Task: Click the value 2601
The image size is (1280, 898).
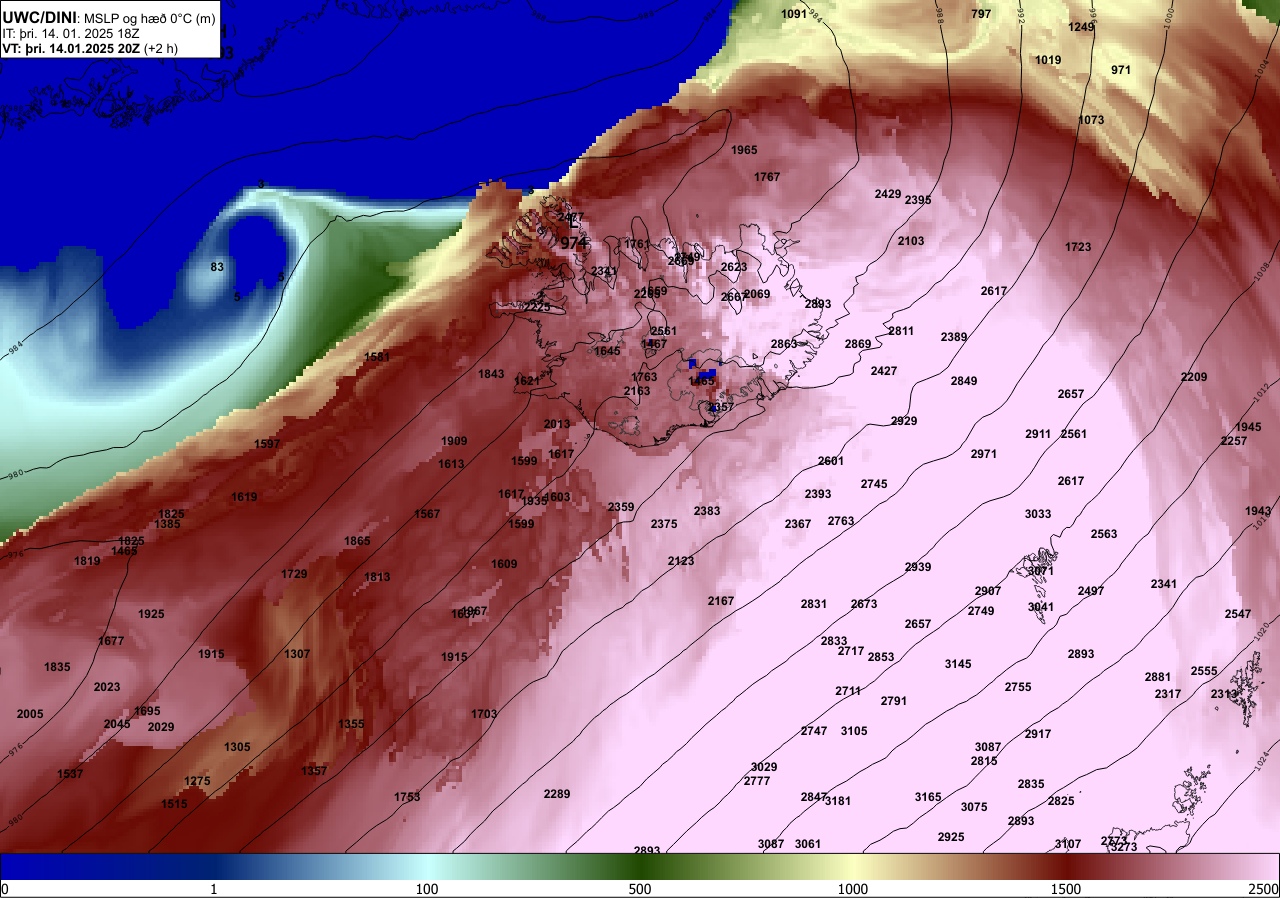Action: [x=831, y=461]
